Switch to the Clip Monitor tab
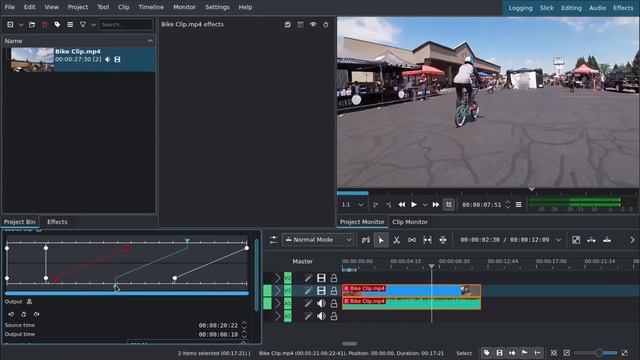The height and width of the screenshot is (360, 640). pos(410,222)
